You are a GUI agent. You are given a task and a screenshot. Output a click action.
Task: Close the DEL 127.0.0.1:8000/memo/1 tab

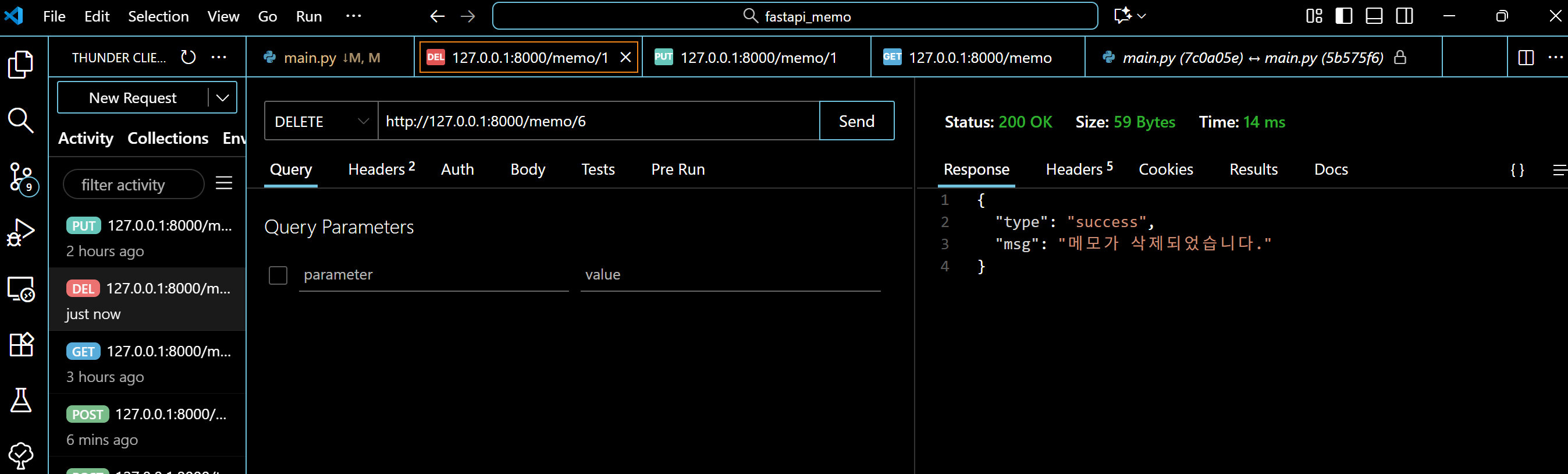(x=625, y=57)
